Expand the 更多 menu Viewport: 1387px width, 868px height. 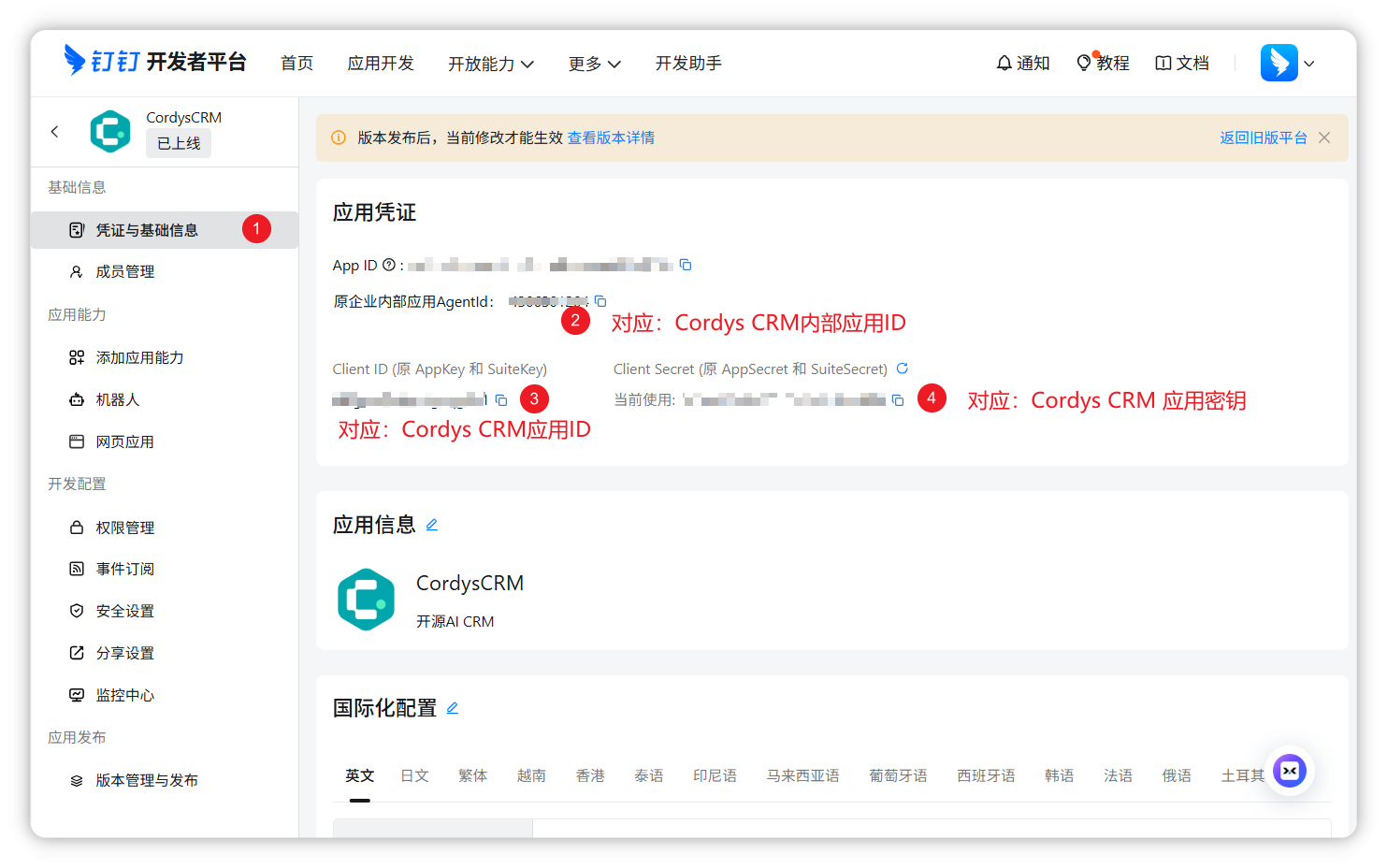595,64
